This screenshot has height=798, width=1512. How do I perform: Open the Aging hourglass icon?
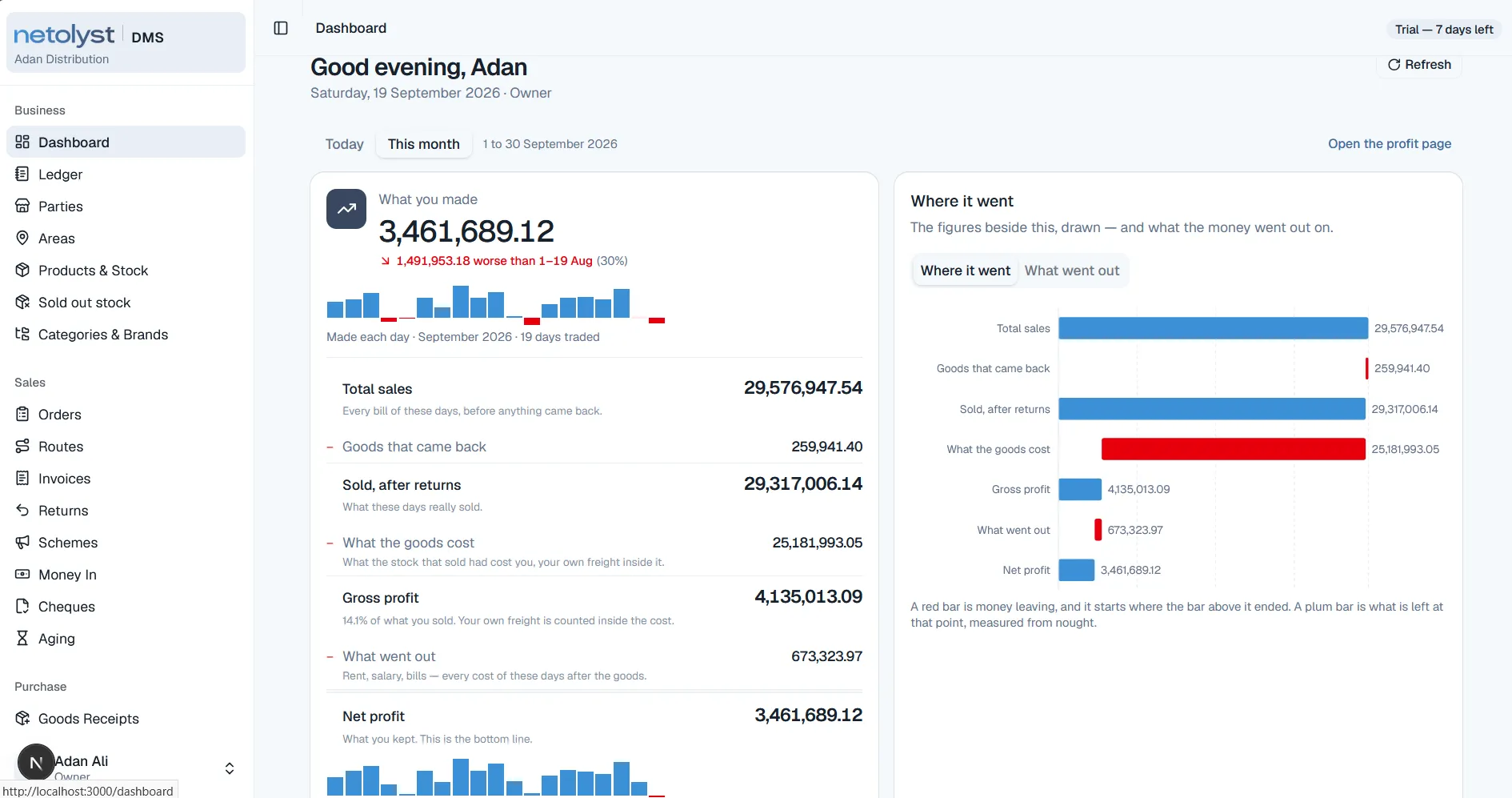coord(22,638)
